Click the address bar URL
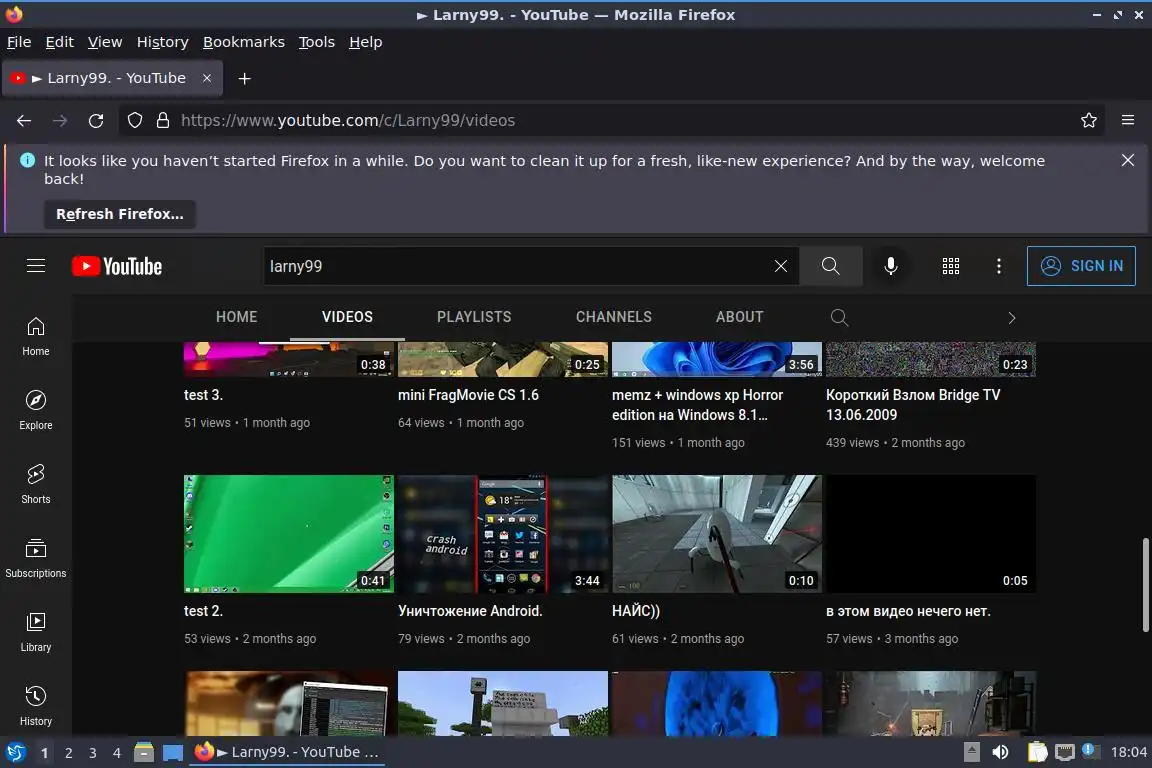 point(348,121)
